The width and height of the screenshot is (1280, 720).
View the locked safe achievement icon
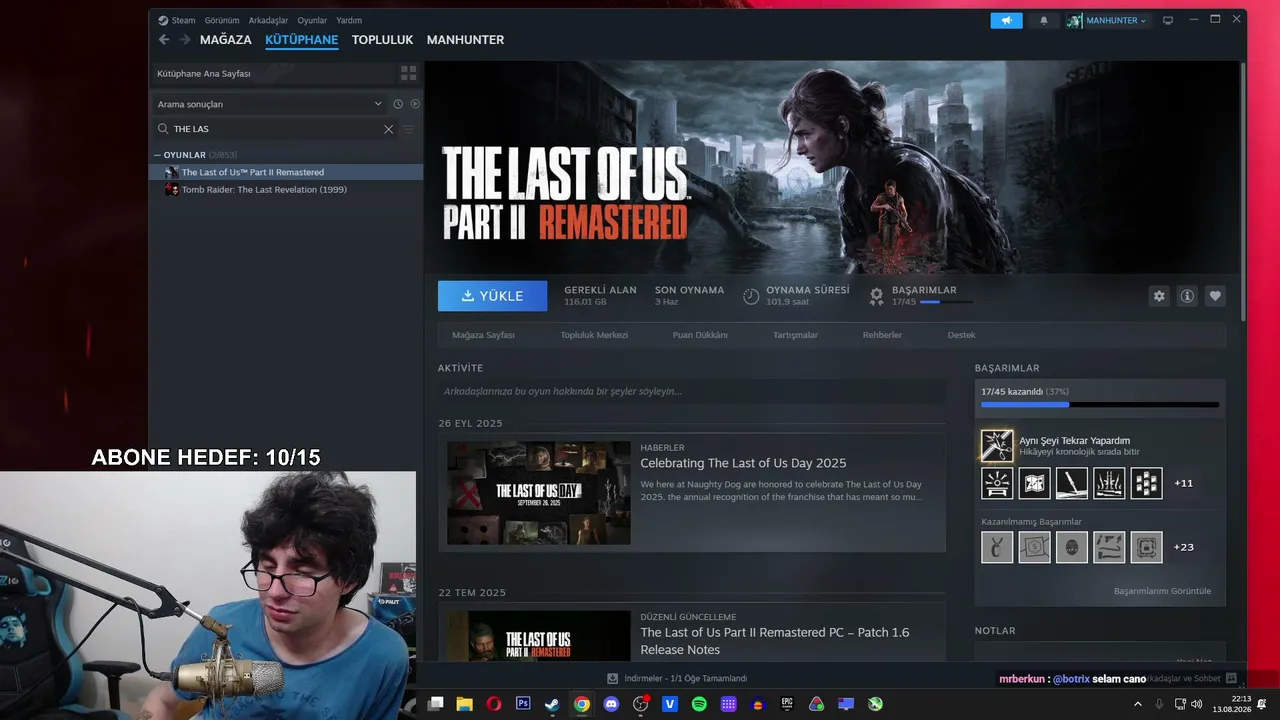pos(1147,547)
